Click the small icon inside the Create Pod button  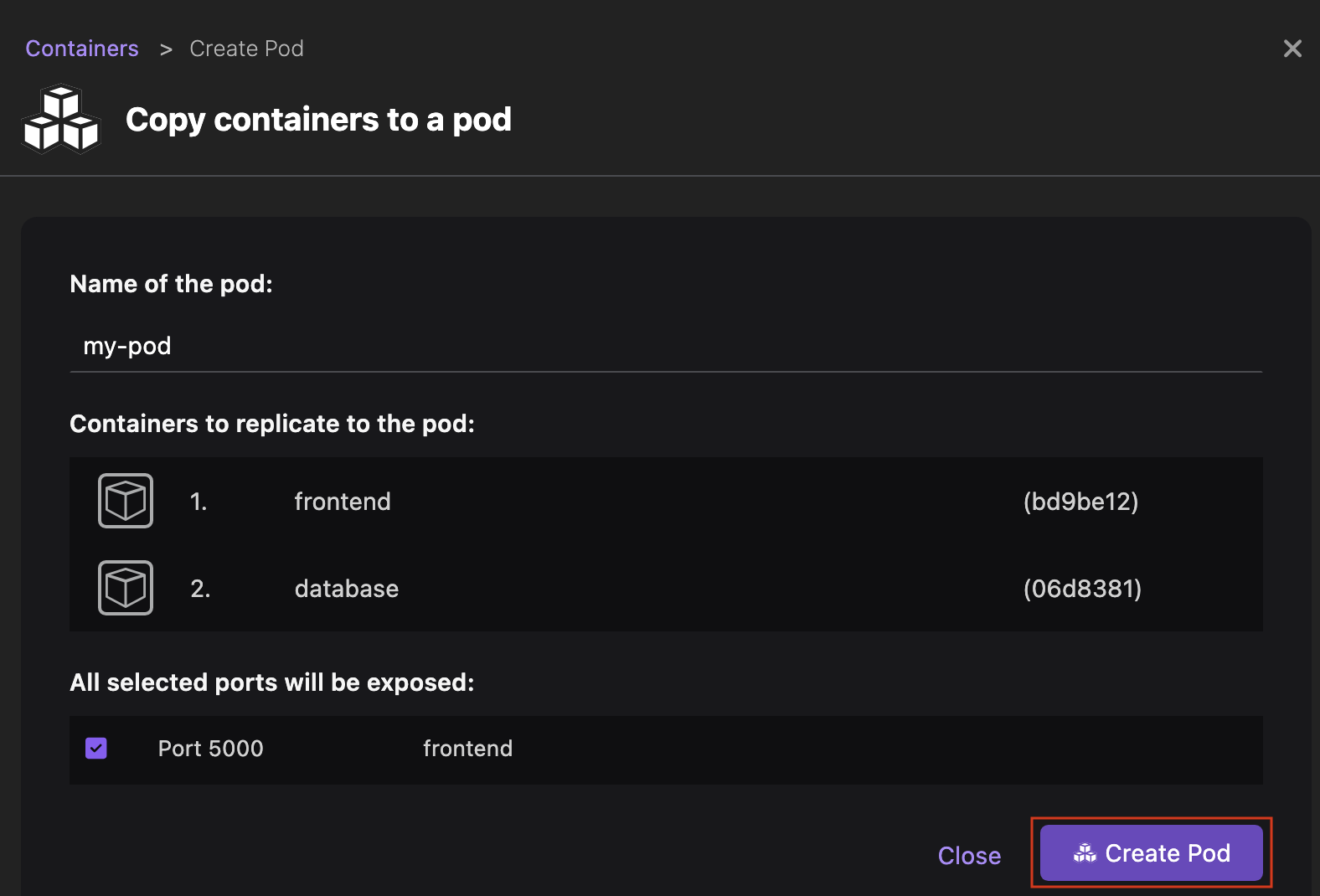pos(1085,853)
